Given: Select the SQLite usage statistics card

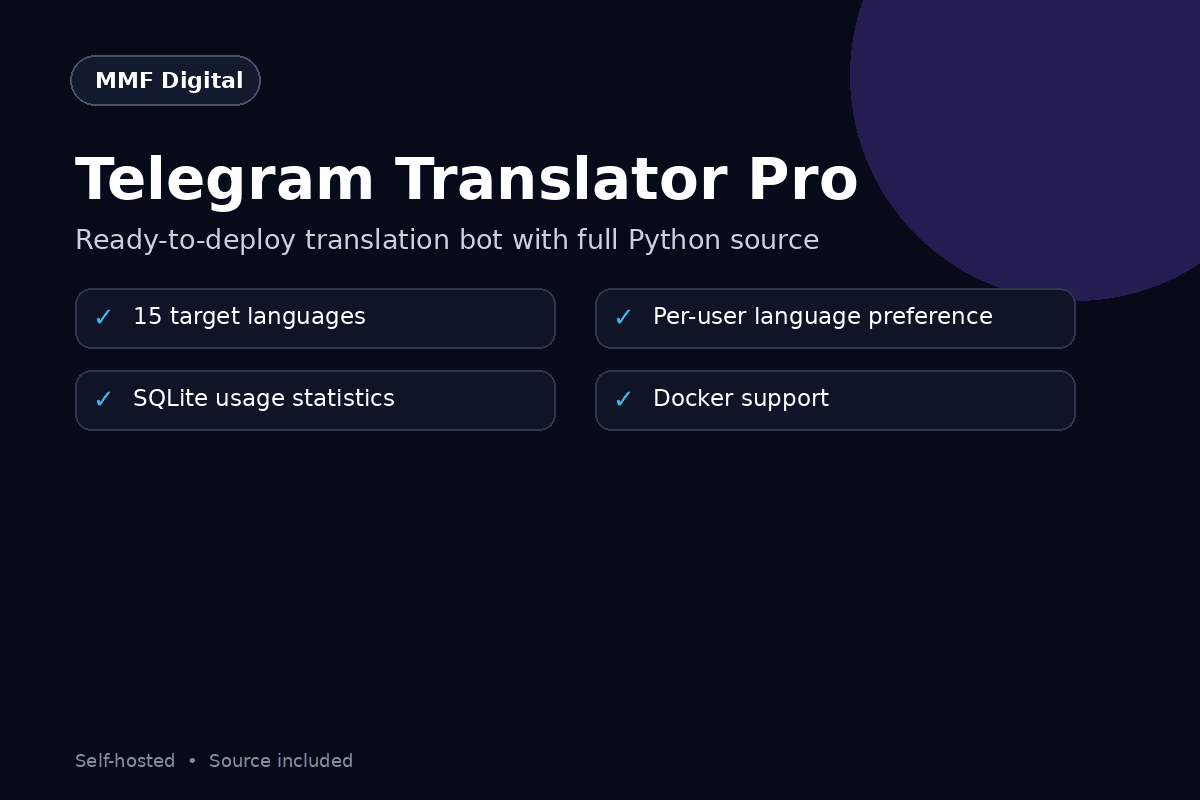Looking at the screenshot, I should pos(315,400).
